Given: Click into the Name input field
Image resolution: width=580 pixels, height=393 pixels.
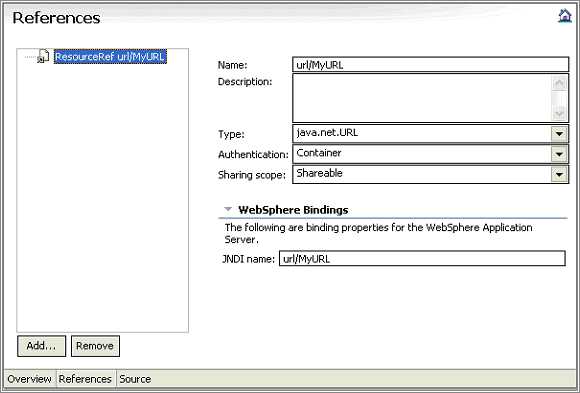Looking at the screenshot, I should [x=431, y=64].
